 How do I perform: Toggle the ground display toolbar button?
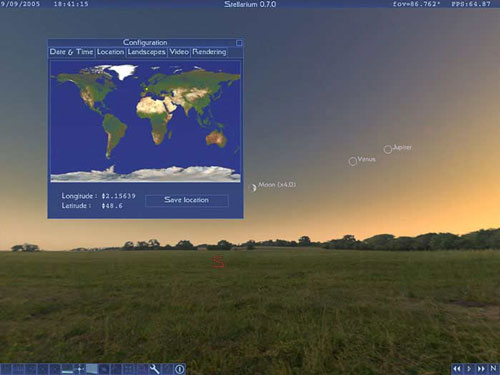67,369
